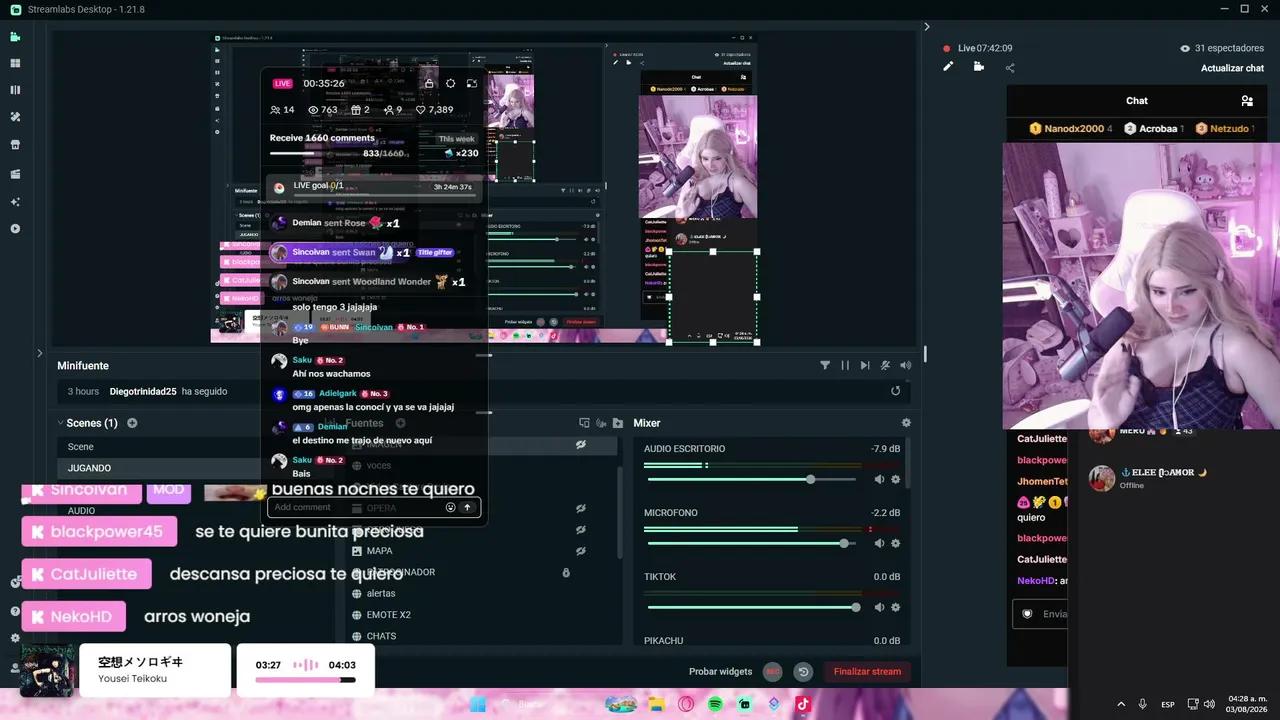Open Spotify from the taskbar

click(x=715, y=704)
